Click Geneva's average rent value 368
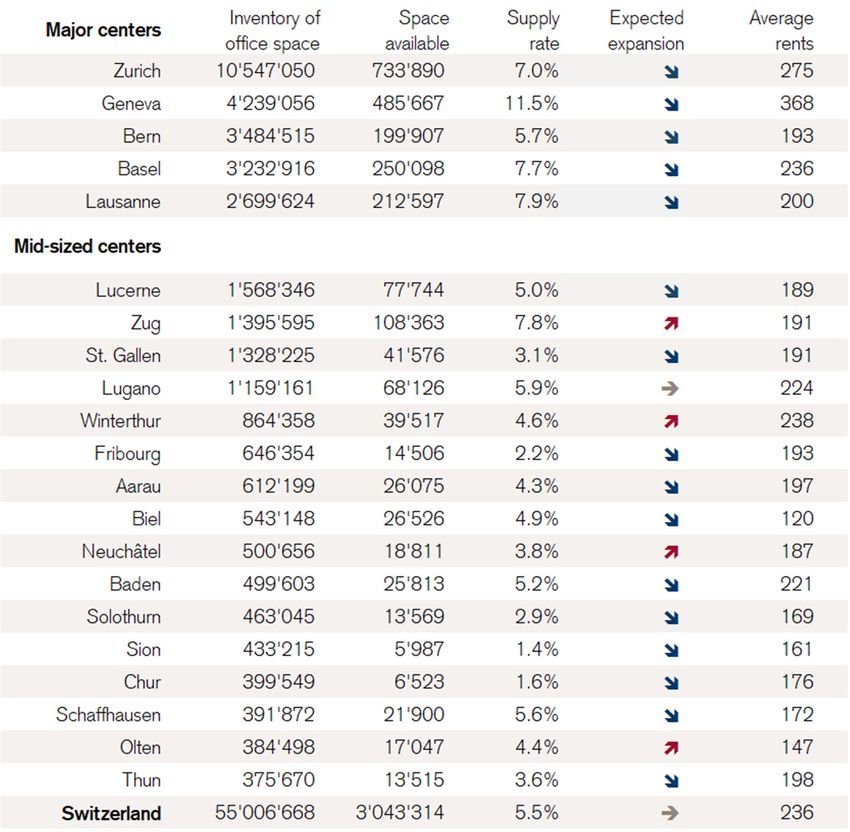The image size is (850, 832). [797, 103]
